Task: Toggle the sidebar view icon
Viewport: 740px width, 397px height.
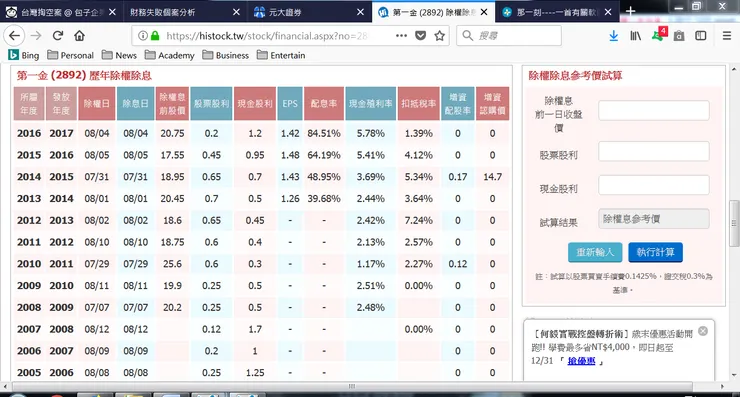Action: coord(701,35)
